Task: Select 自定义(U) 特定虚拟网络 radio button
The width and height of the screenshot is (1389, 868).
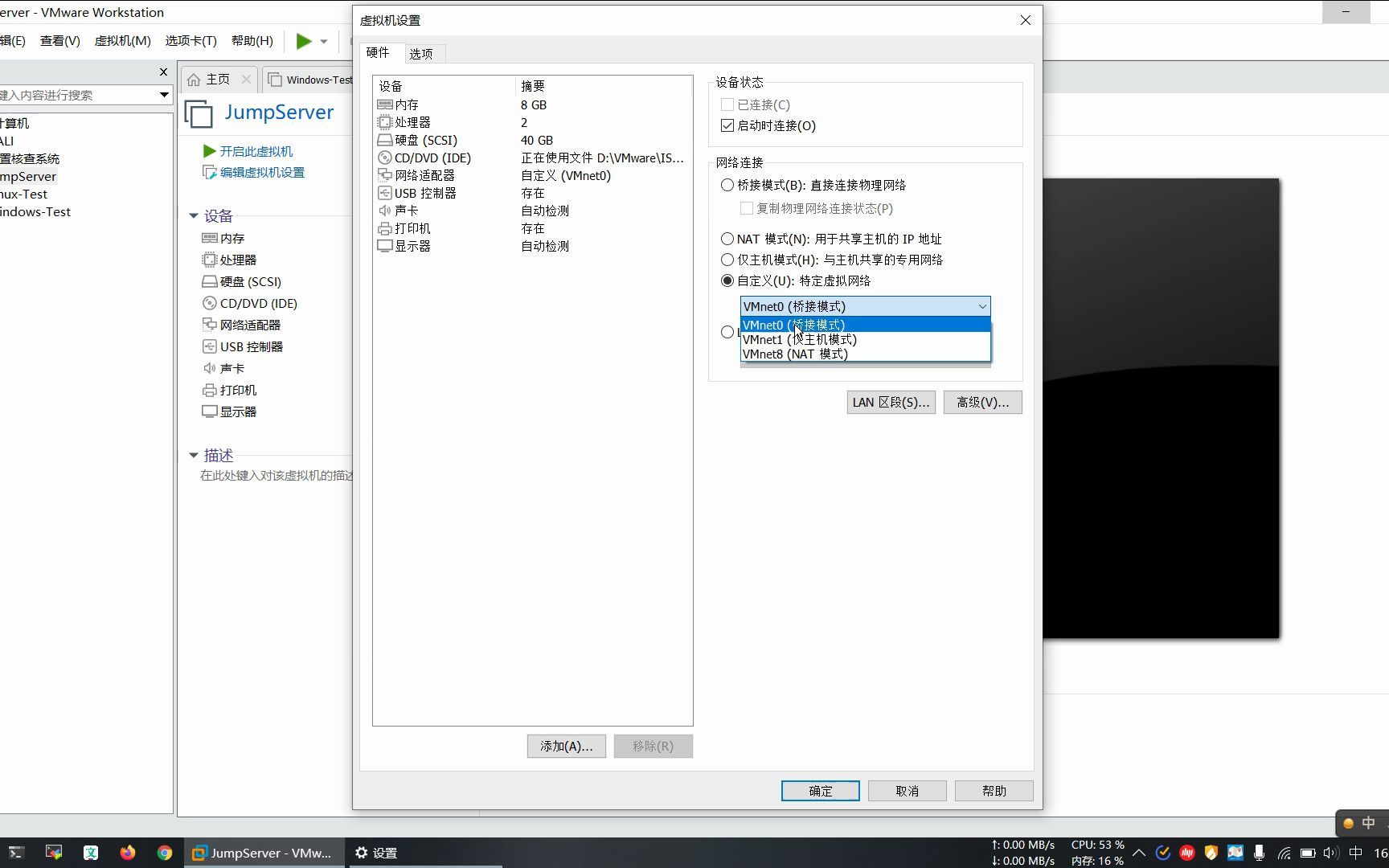Action: tap(727, 280)
